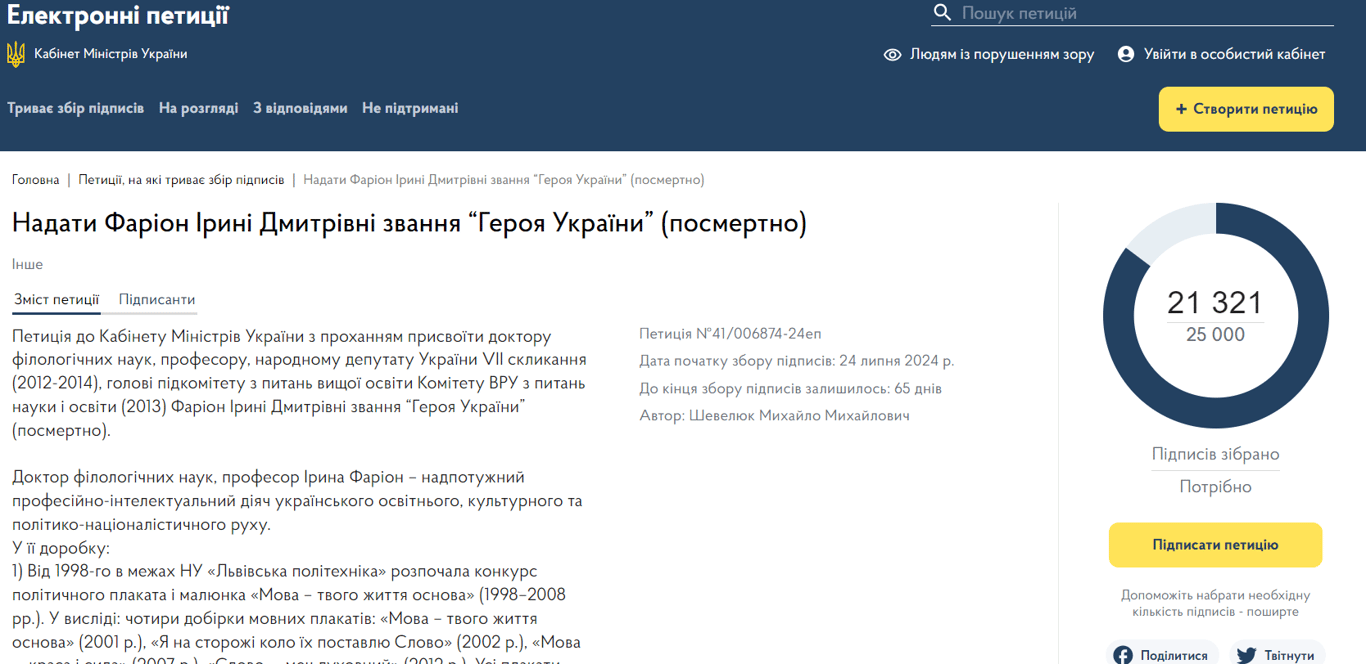Click the search magnifier icon

click(941, 13)
